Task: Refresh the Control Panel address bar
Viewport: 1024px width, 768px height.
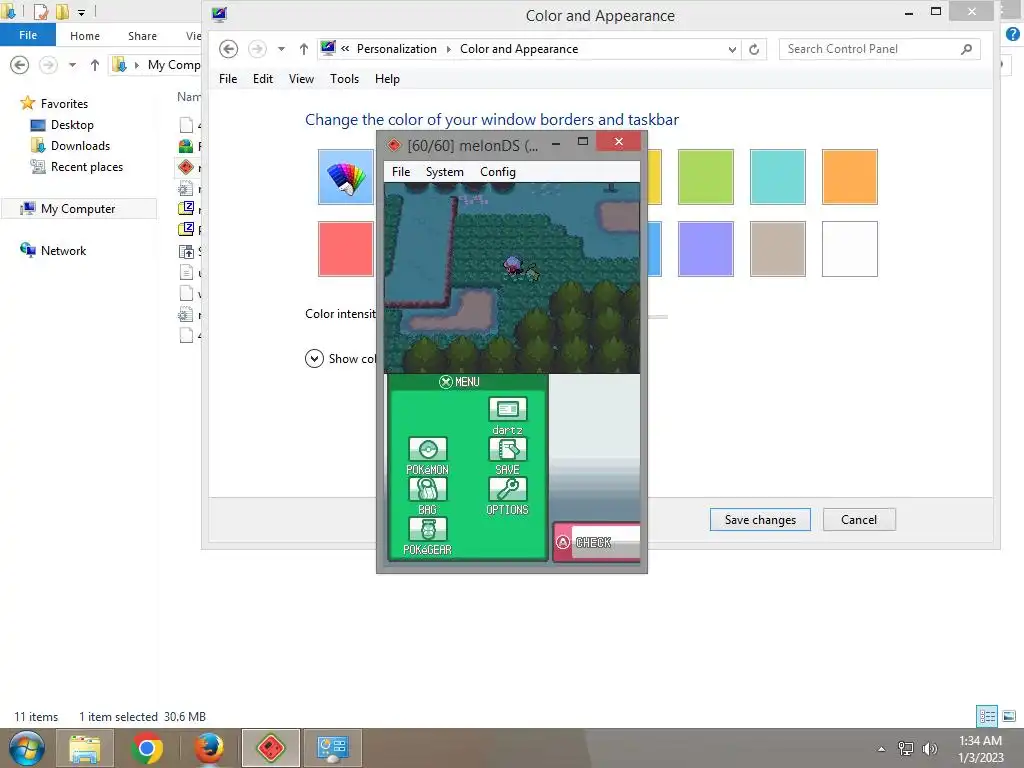Action: click(x=754, y=49)
